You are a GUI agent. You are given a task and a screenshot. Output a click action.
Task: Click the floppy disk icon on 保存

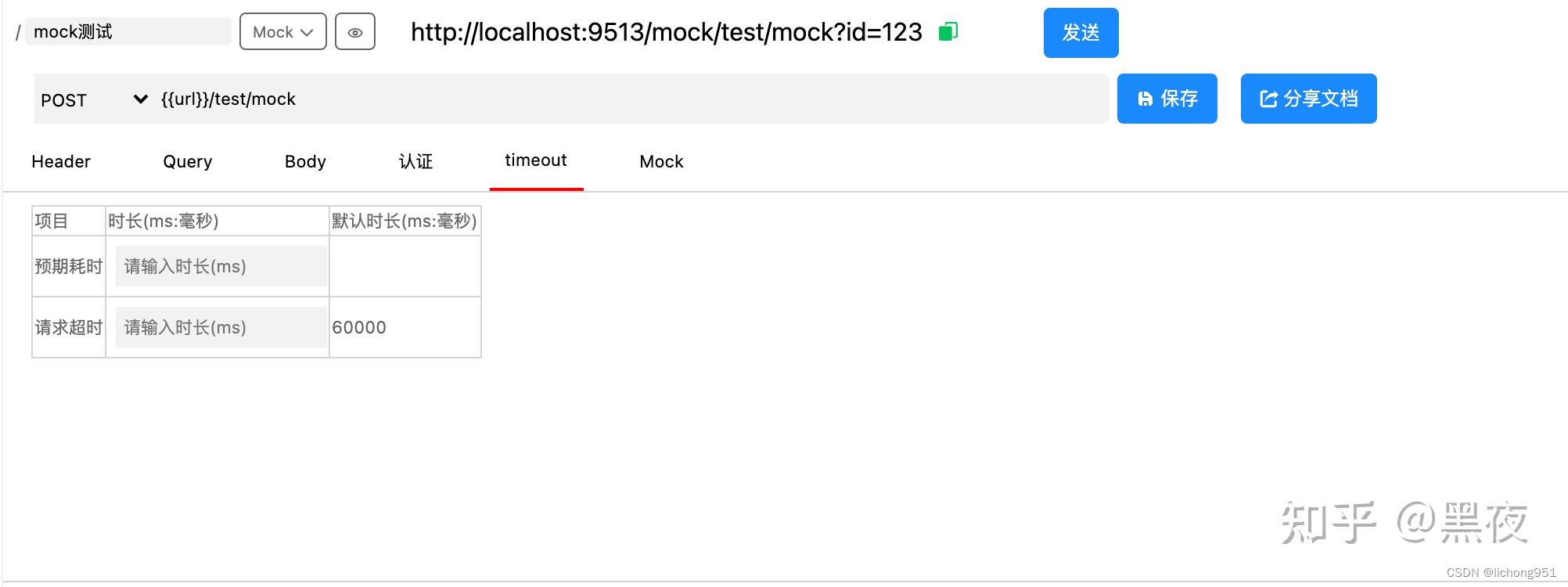click(x=1145, y=99)
